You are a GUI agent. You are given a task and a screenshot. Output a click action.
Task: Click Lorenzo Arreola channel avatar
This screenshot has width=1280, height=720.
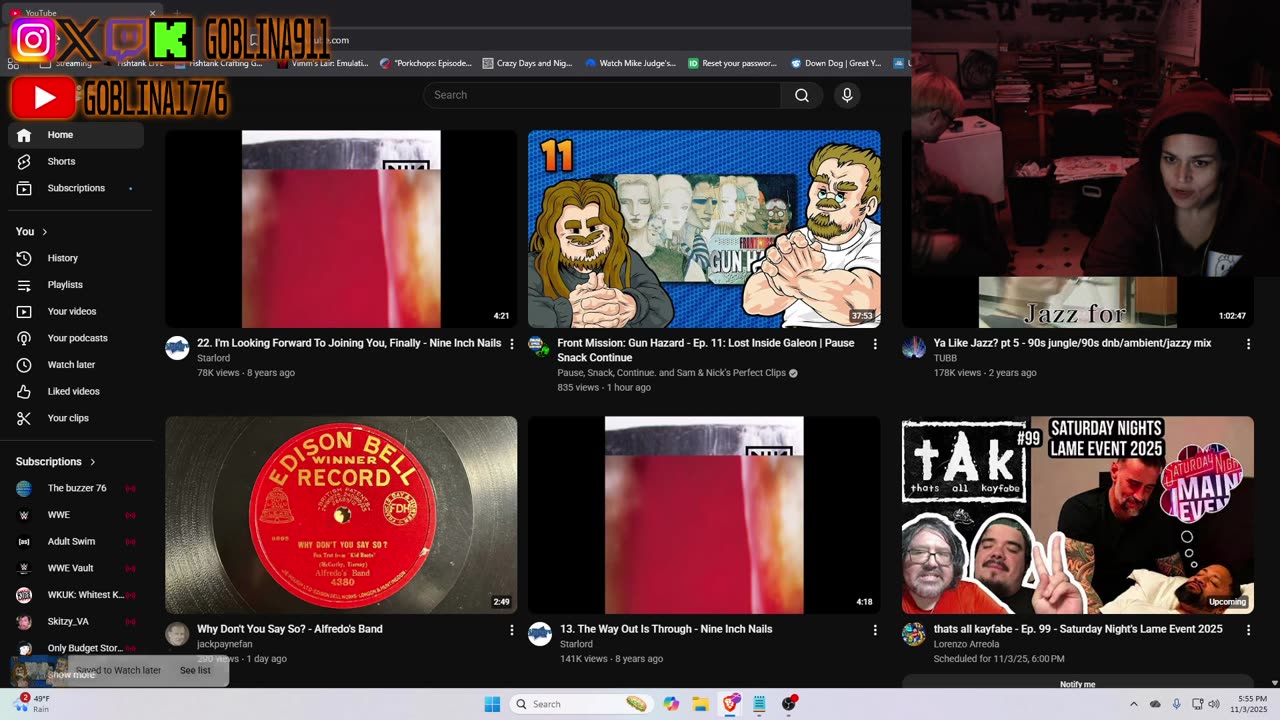pos(914,634)
